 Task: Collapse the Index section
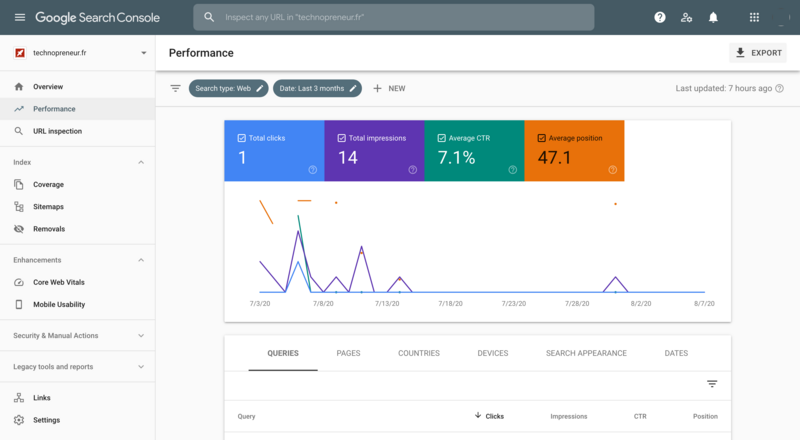tap(141, 162)
